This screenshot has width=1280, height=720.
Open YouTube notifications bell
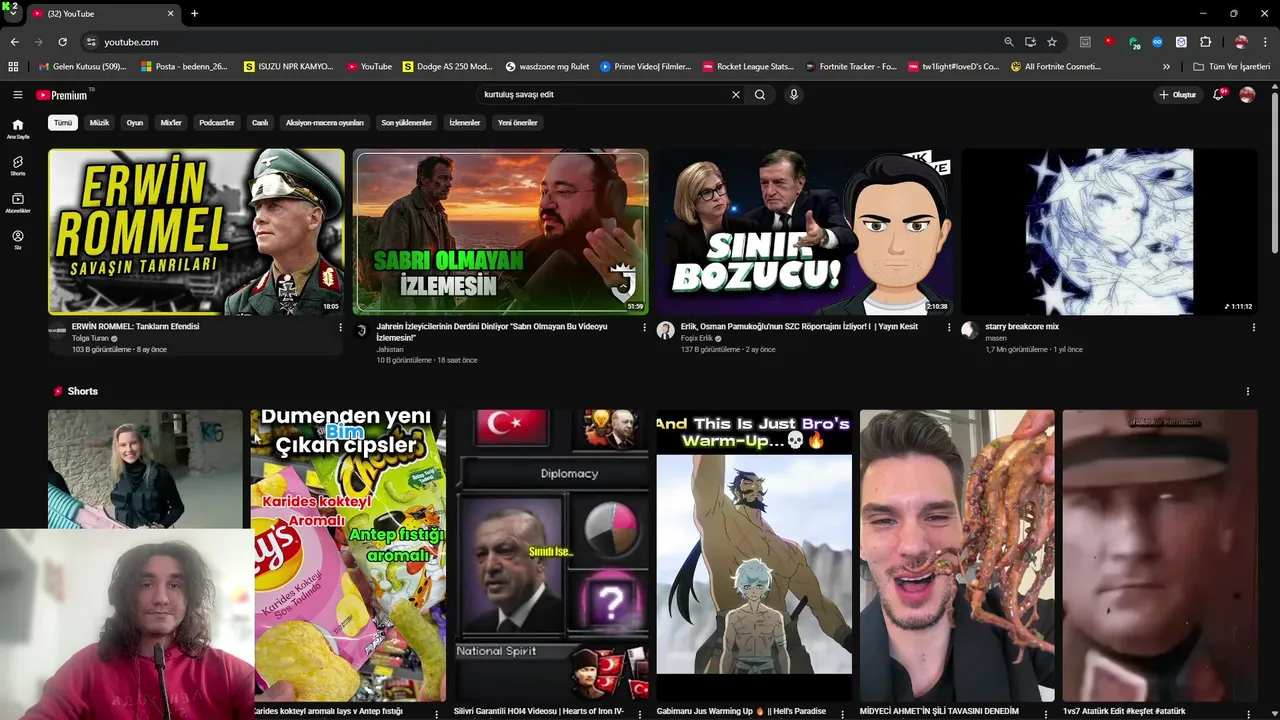tap(1218, 95)
